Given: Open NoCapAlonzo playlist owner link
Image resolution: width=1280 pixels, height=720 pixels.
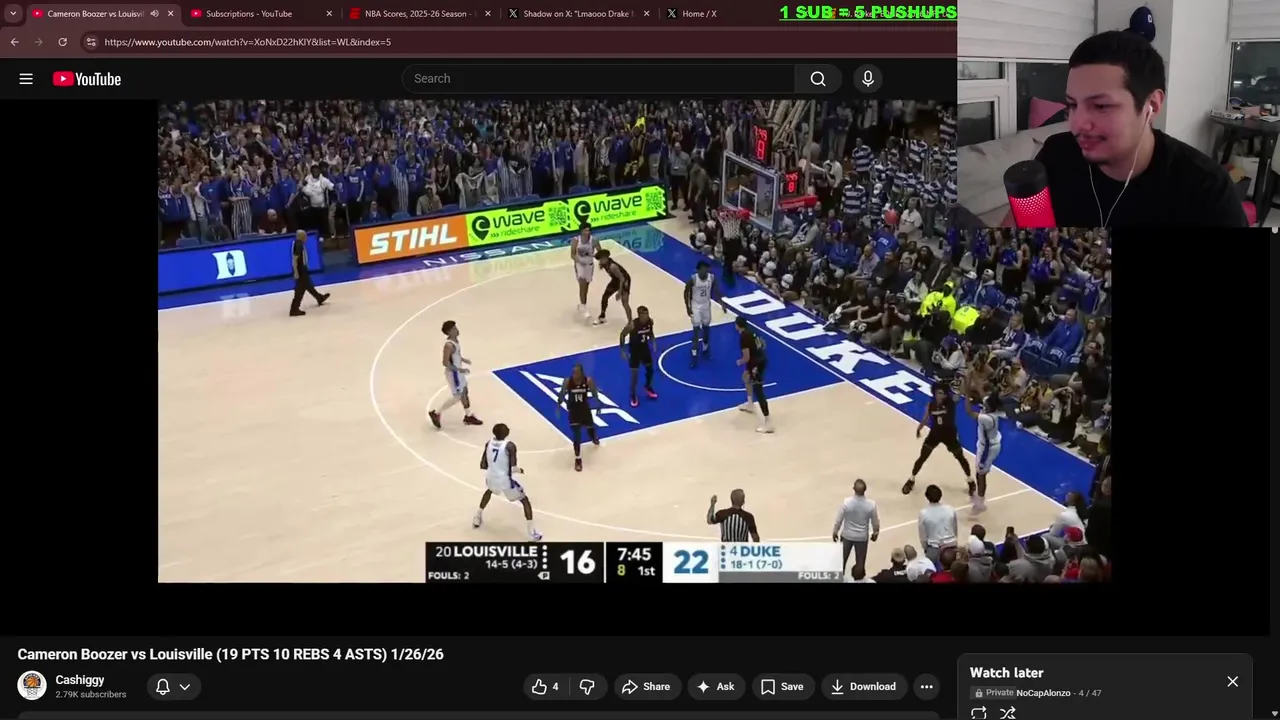Looking at the screenshot, I should pyautogui.click(x=1043, y=693).
